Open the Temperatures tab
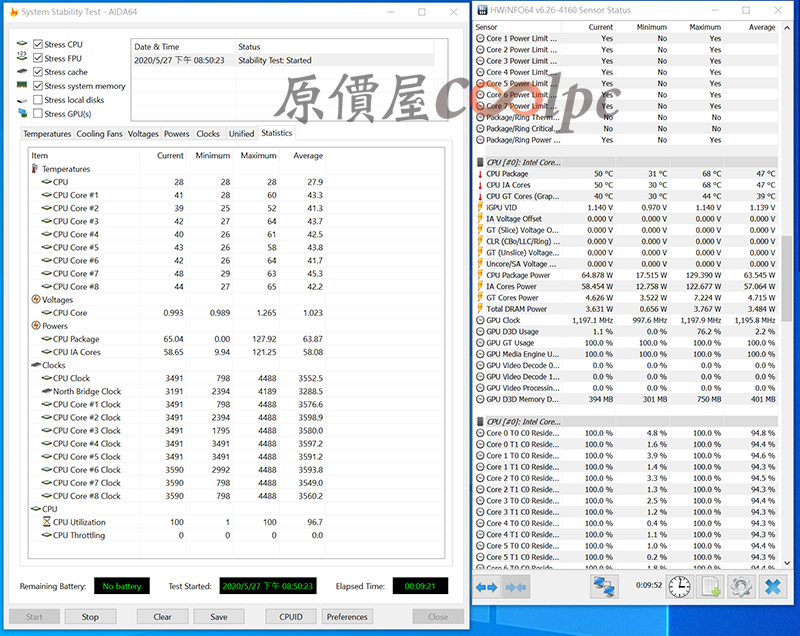The image size is (800, 636). (x=47, y=134)
